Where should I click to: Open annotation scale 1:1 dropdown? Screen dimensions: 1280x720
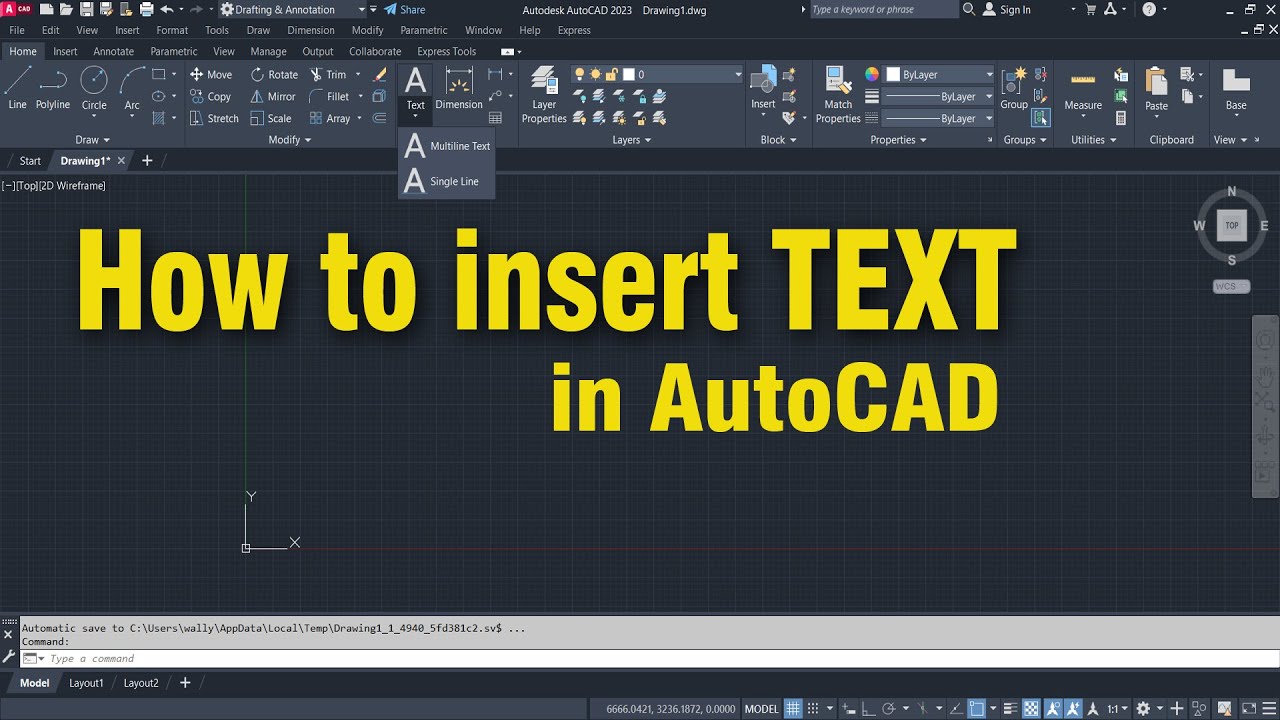tap(1120, 709)
